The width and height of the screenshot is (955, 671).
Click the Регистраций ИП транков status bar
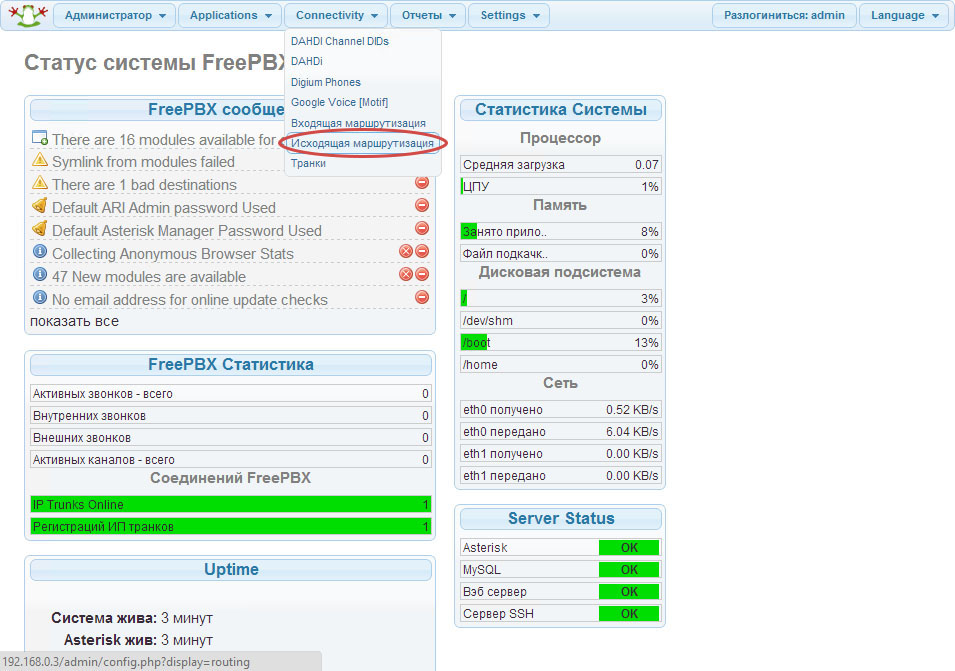coord(231,526)
